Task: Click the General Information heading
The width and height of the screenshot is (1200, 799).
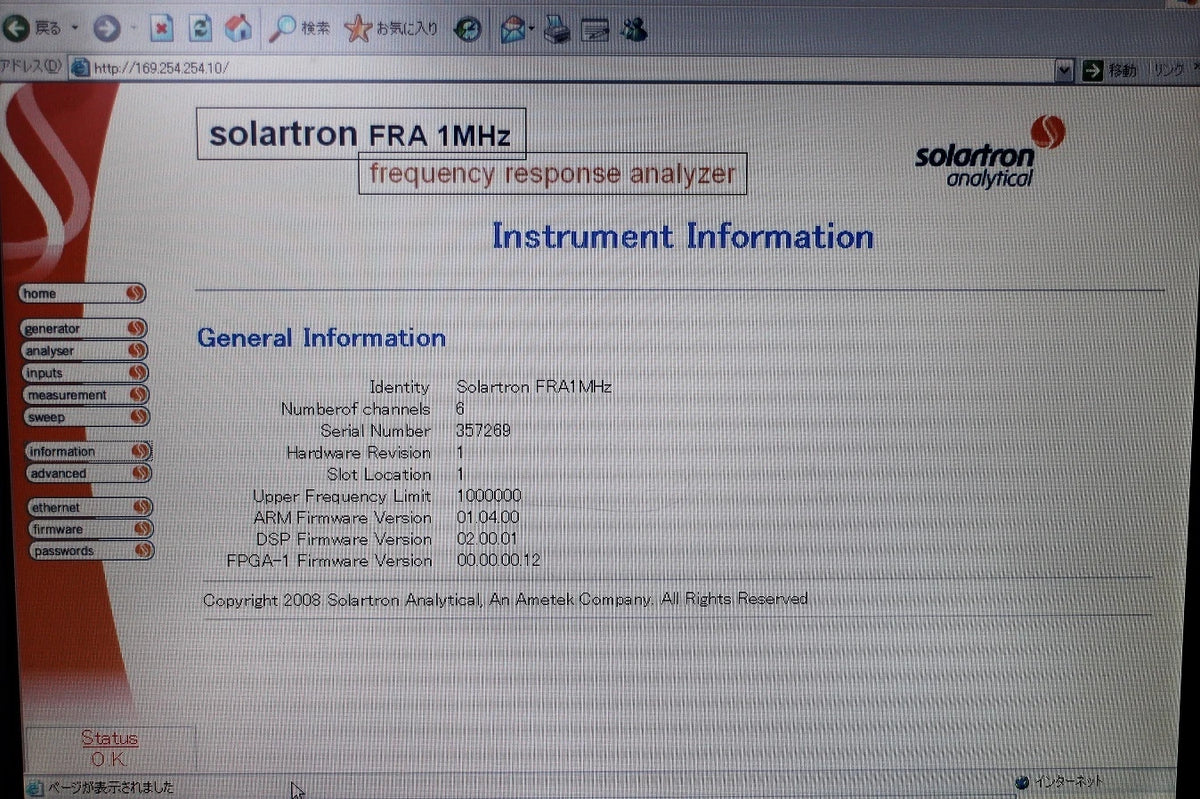Action: click(x=321, y=338)
